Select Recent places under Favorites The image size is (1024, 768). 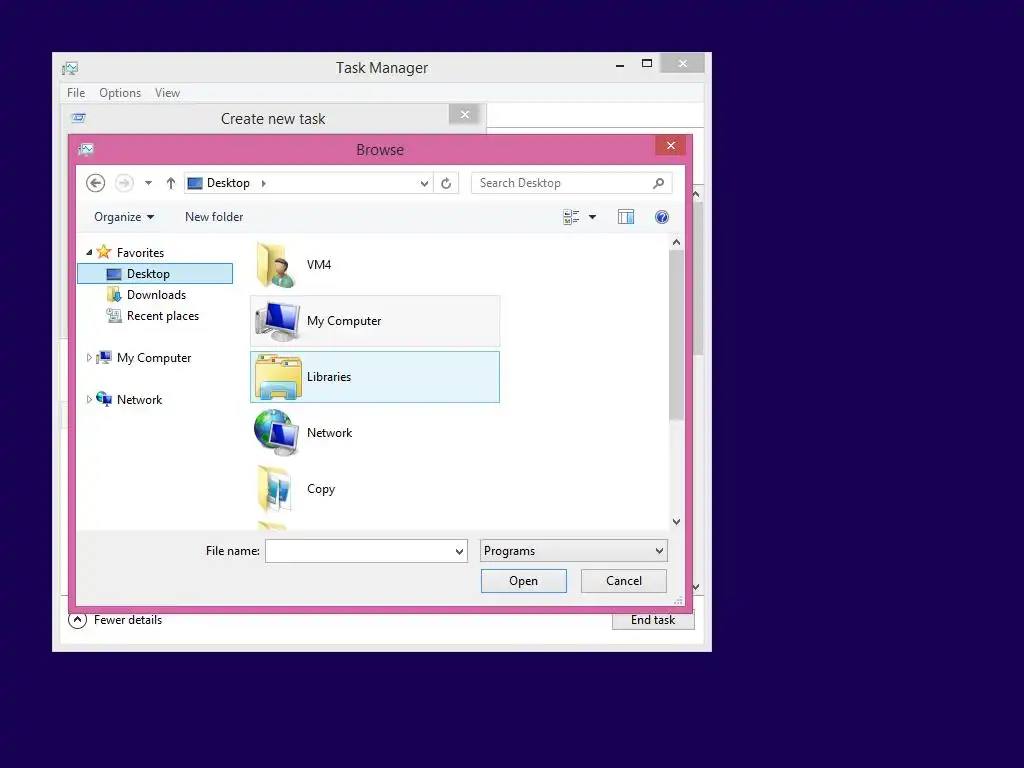(x=163, y=316)
